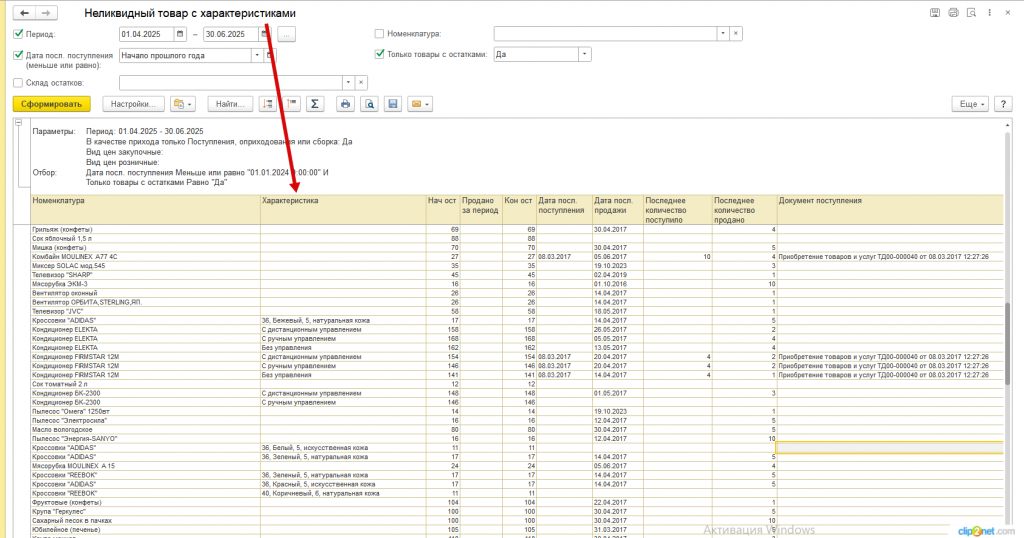Open the Еще menu
1024x538 pixels.
[x=970, y=104]
